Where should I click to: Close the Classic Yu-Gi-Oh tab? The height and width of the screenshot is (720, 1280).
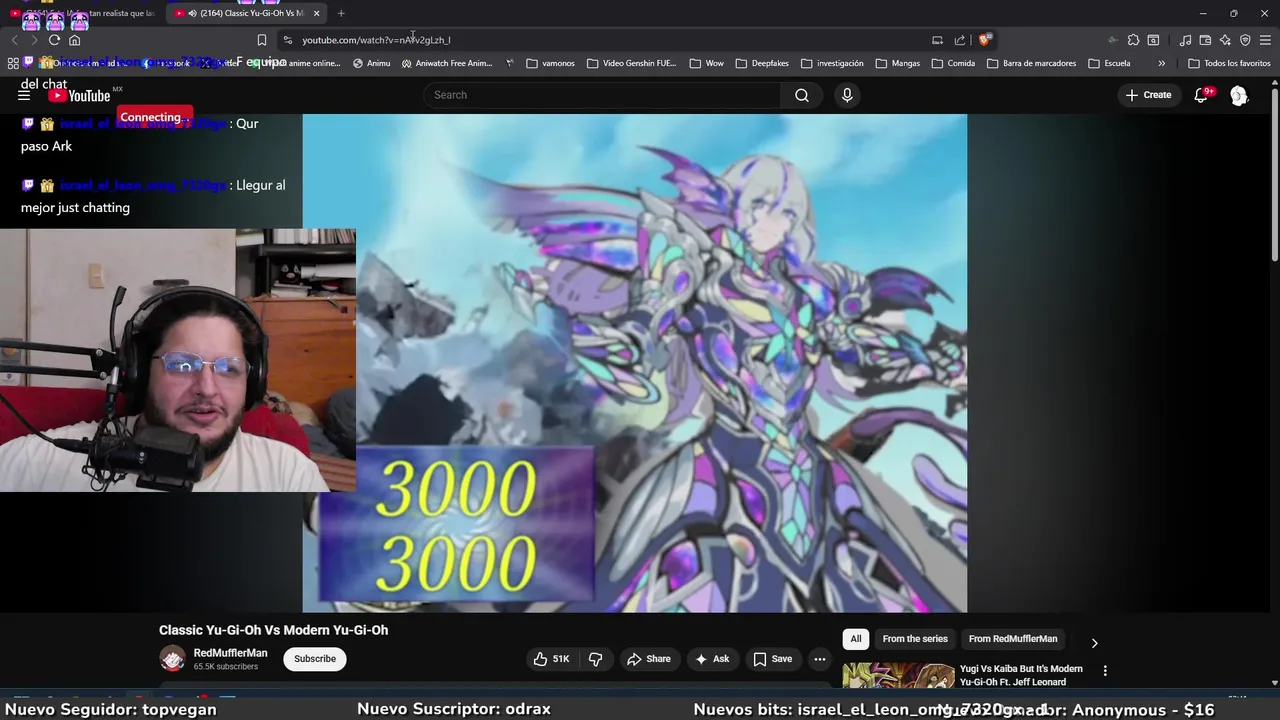point(316,13)
